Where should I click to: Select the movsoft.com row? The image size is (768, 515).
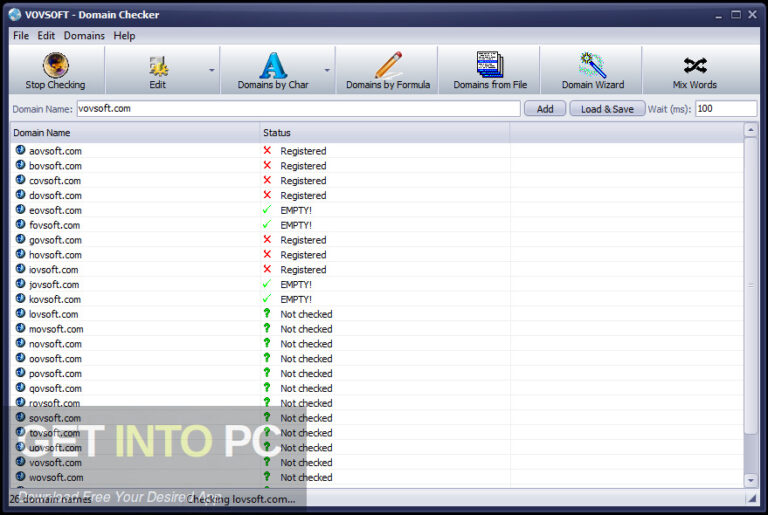click(376, 329)
